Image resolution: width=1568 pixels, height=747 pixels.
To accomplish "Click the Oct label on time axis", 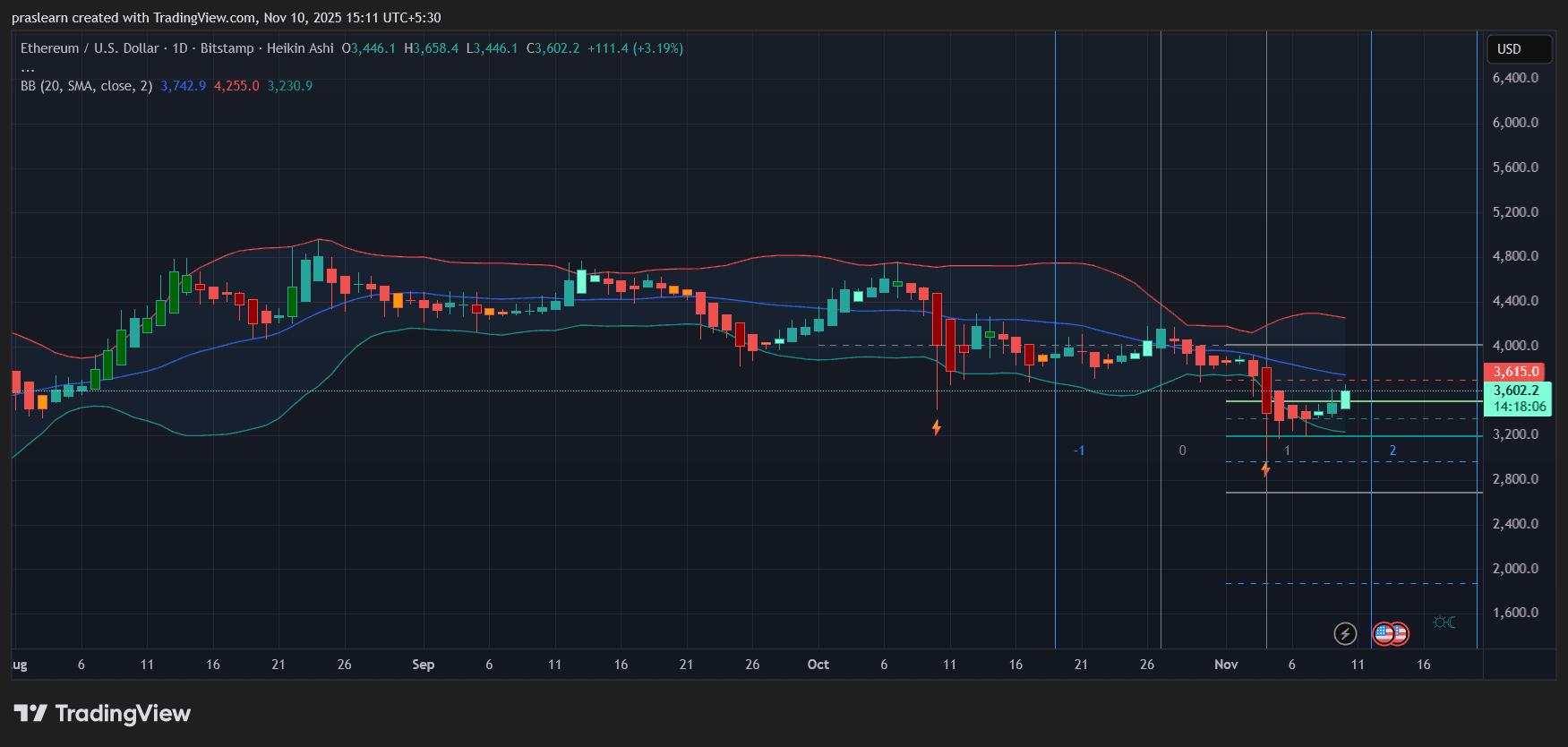I will (x=818, y=665).
